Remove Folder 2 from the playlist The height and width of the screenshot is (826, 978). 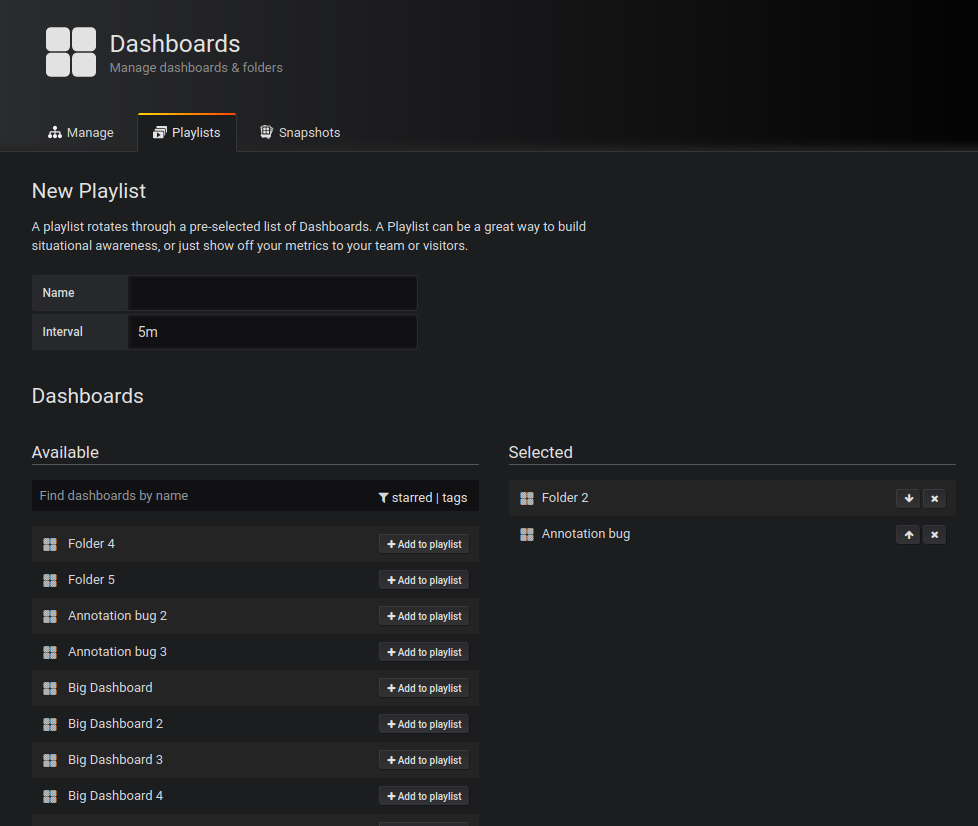[934, 498]
